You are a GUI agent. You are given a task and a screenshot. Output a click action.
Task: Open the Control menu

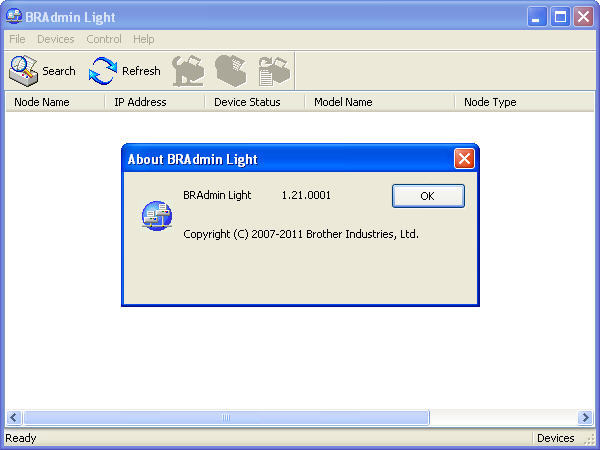coord(104,39)
